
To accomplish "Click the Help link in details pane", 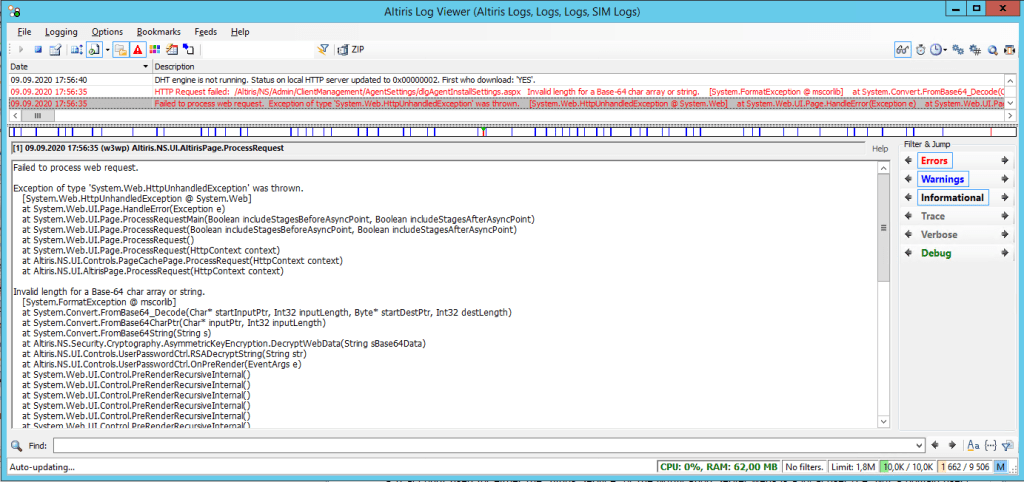I will point(879,148).
